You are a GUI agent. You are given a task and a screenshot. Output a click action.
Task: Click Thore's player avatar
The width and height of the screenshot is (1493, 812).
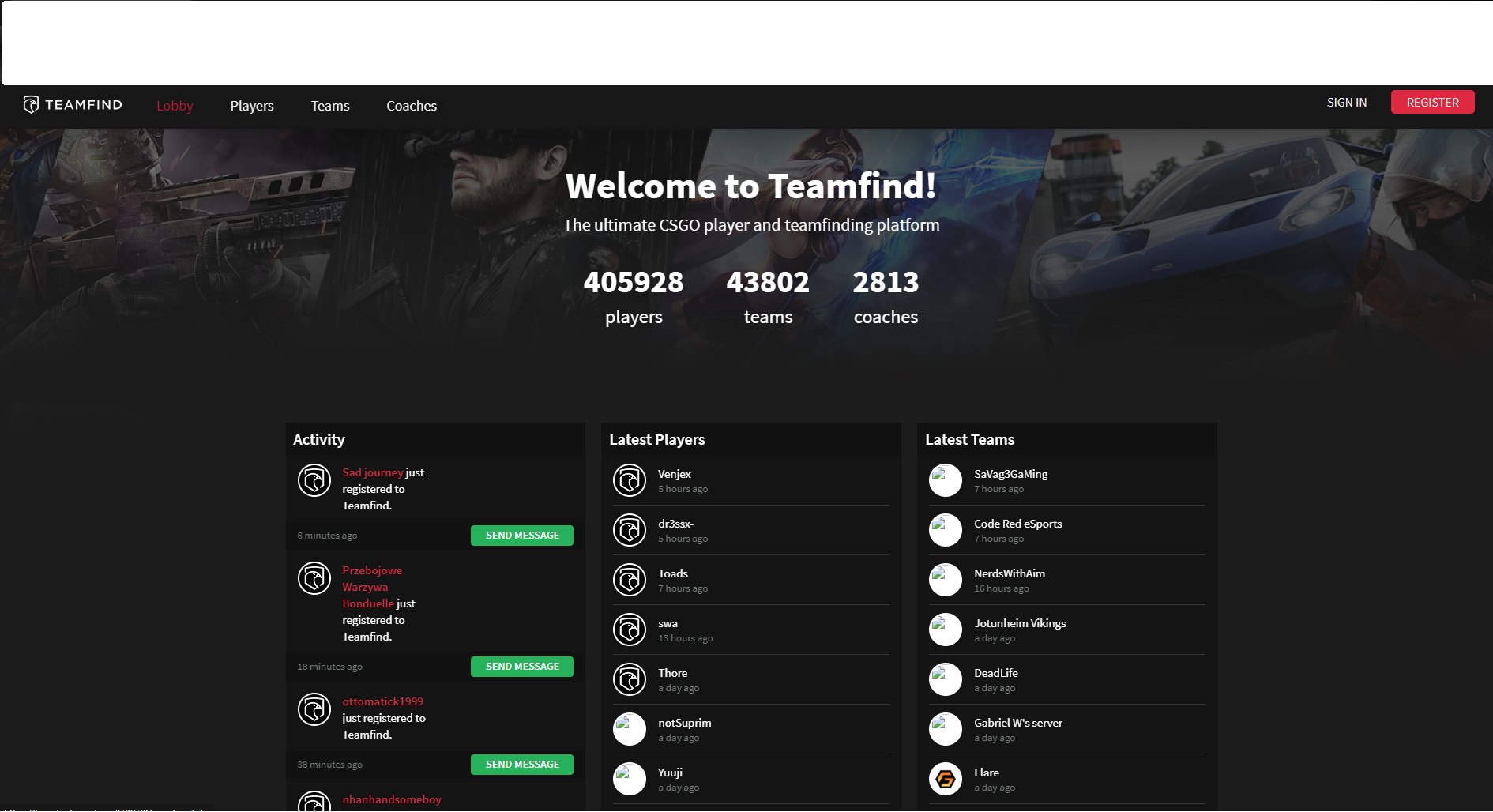click(x=630, y=679)
